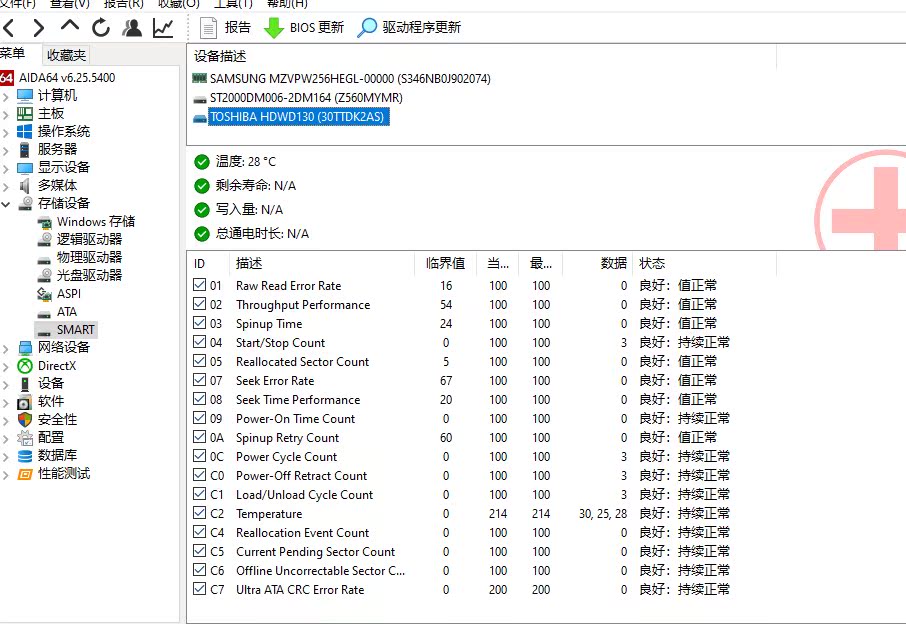Image resolution: width=906 pixels, height=624 pixels.
Task: Switch to the 收藏夹 tab
Action: pos(66,55)
